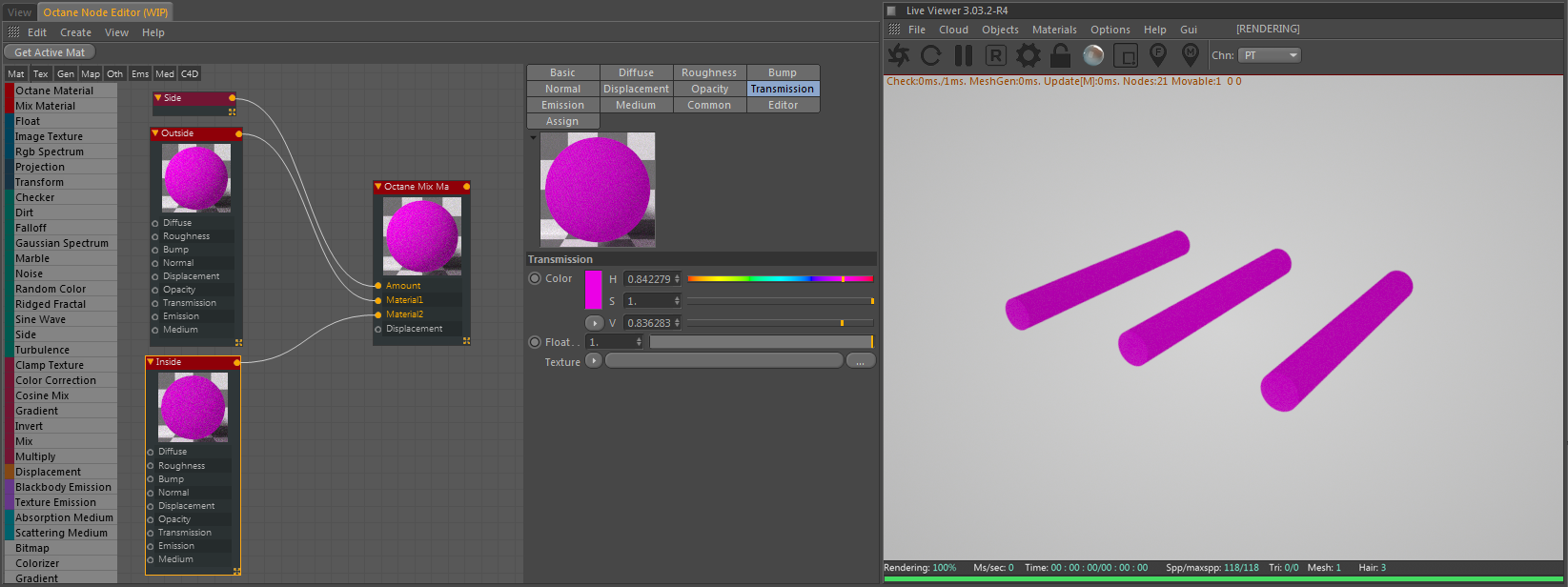
Task: Click the hue rainbow slider
Action: click(780, 279)
